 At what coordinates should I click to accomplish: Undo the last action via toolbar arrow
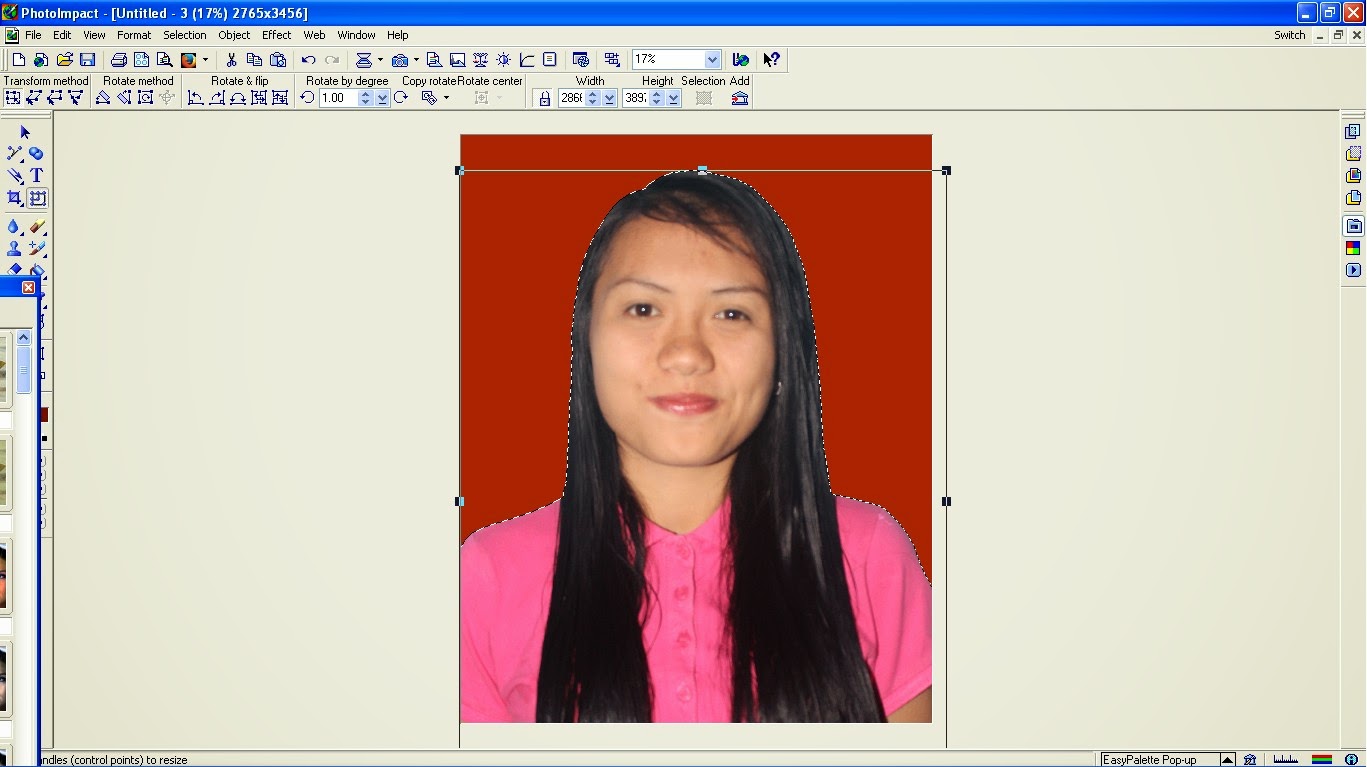coord(307,59)
